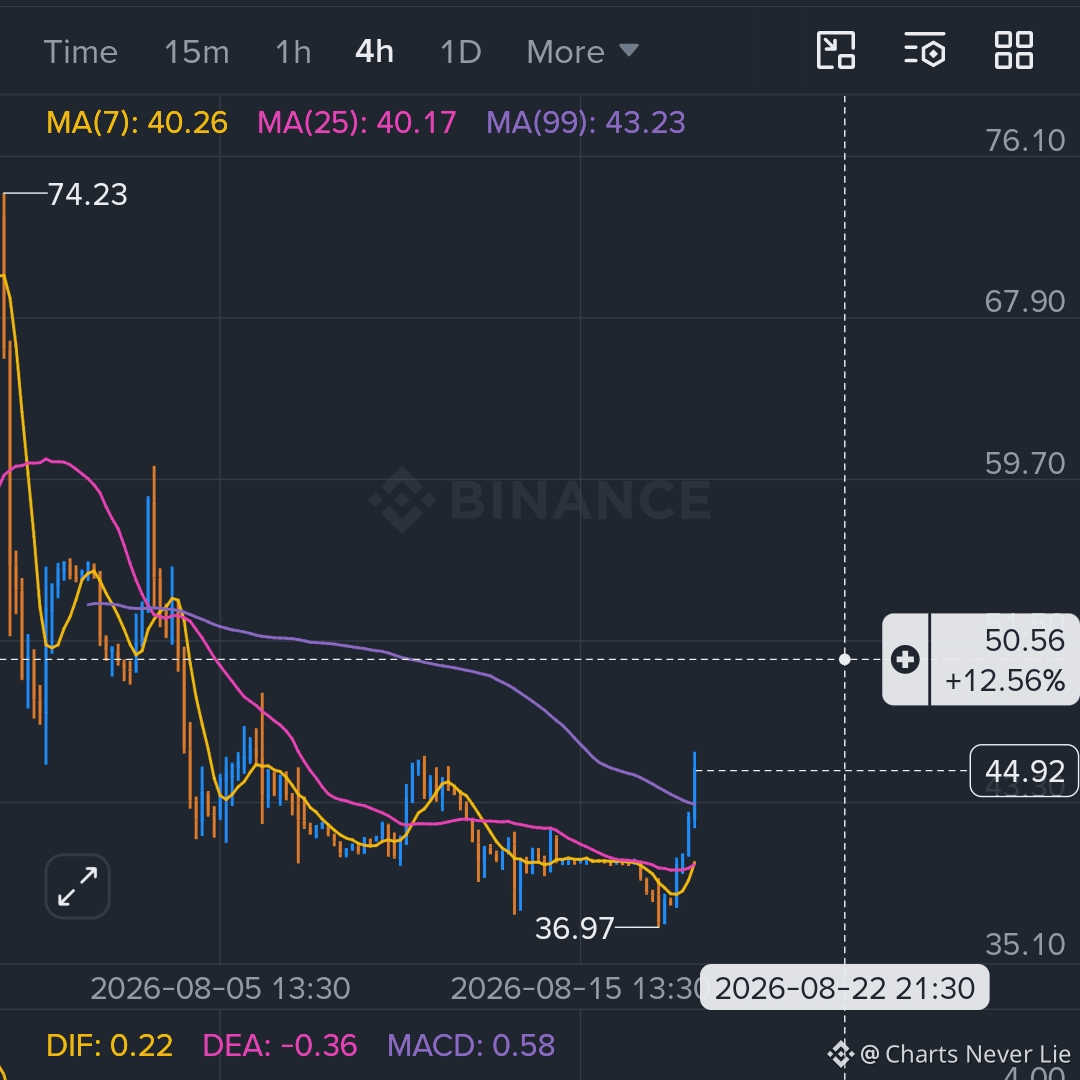Open the indicator settings icon
Screen dimensions: 1080x1080
[924, 50]
